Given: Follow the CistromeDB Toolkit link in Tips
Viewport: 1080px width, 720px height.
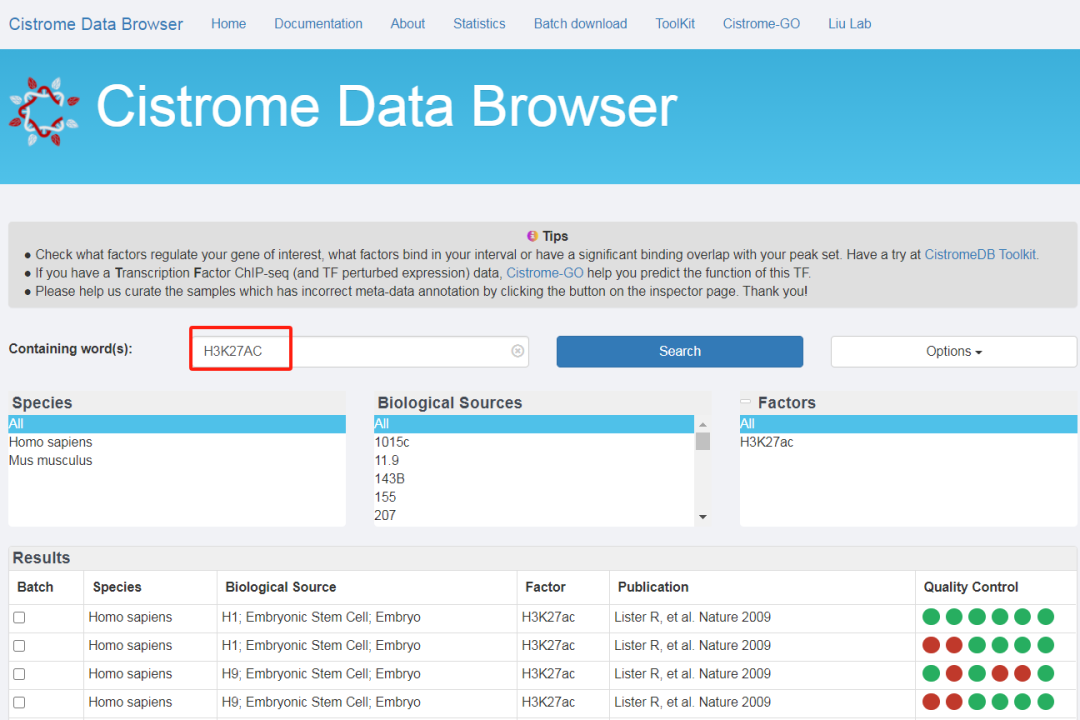Looking at the screenshot, I should 980,254.
